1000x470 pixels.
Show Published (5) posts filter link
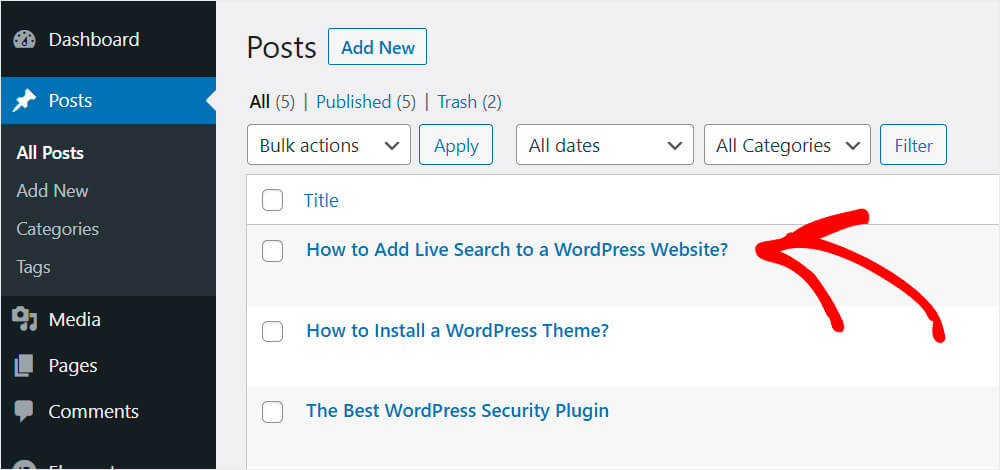tap(366, 102)
